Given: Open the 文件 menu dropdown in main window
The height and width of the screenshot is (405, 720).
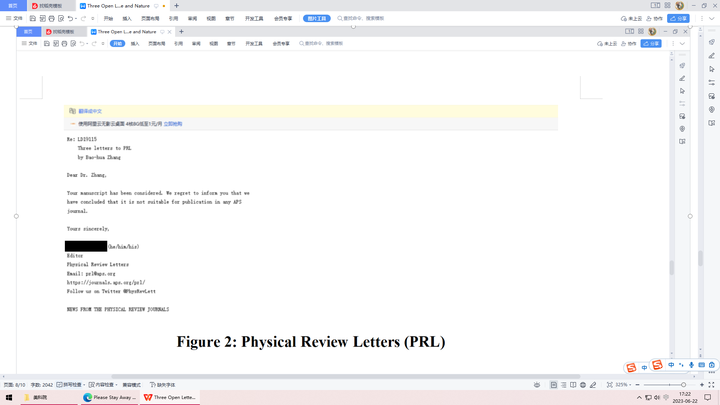Looking at the screenshot, I should [14, 18].
